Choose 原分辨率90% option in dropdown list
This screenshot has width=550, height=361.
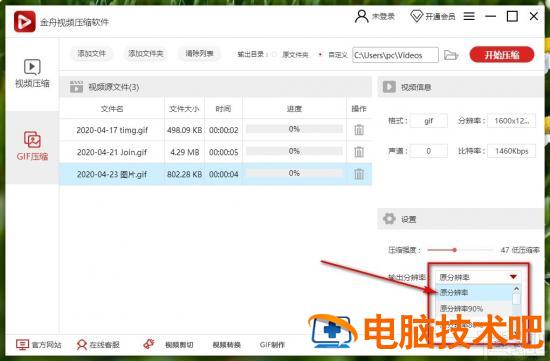pos(474,308)
